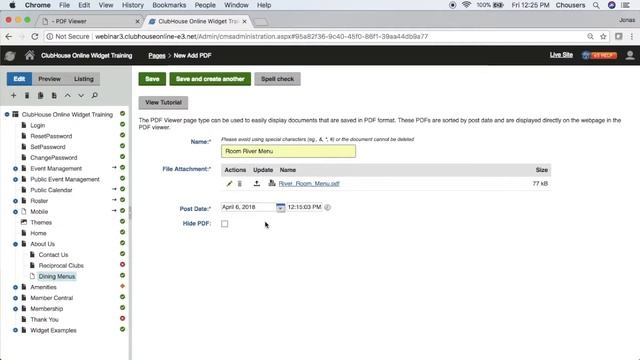Expand the Roster tree node

click(15, 201)
